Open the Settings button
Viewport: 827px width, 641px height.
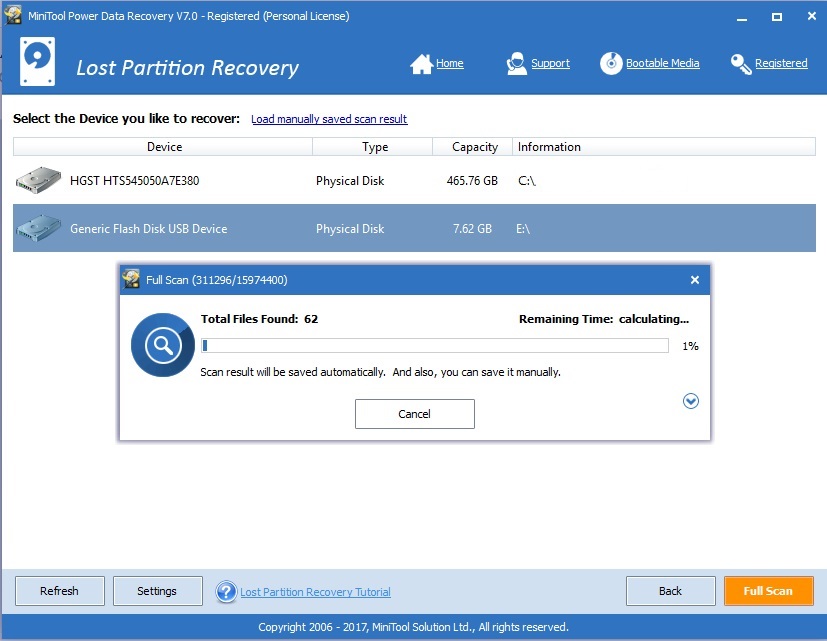tap(157, 590)
